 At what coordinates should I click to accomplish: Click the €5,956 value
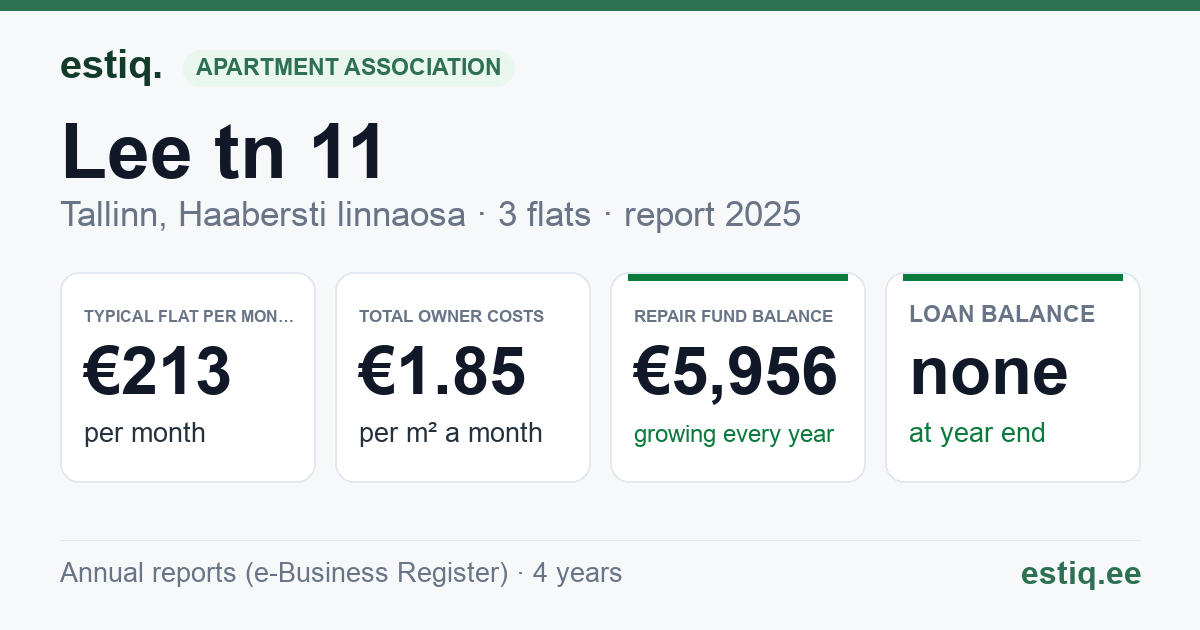(736, 372)
